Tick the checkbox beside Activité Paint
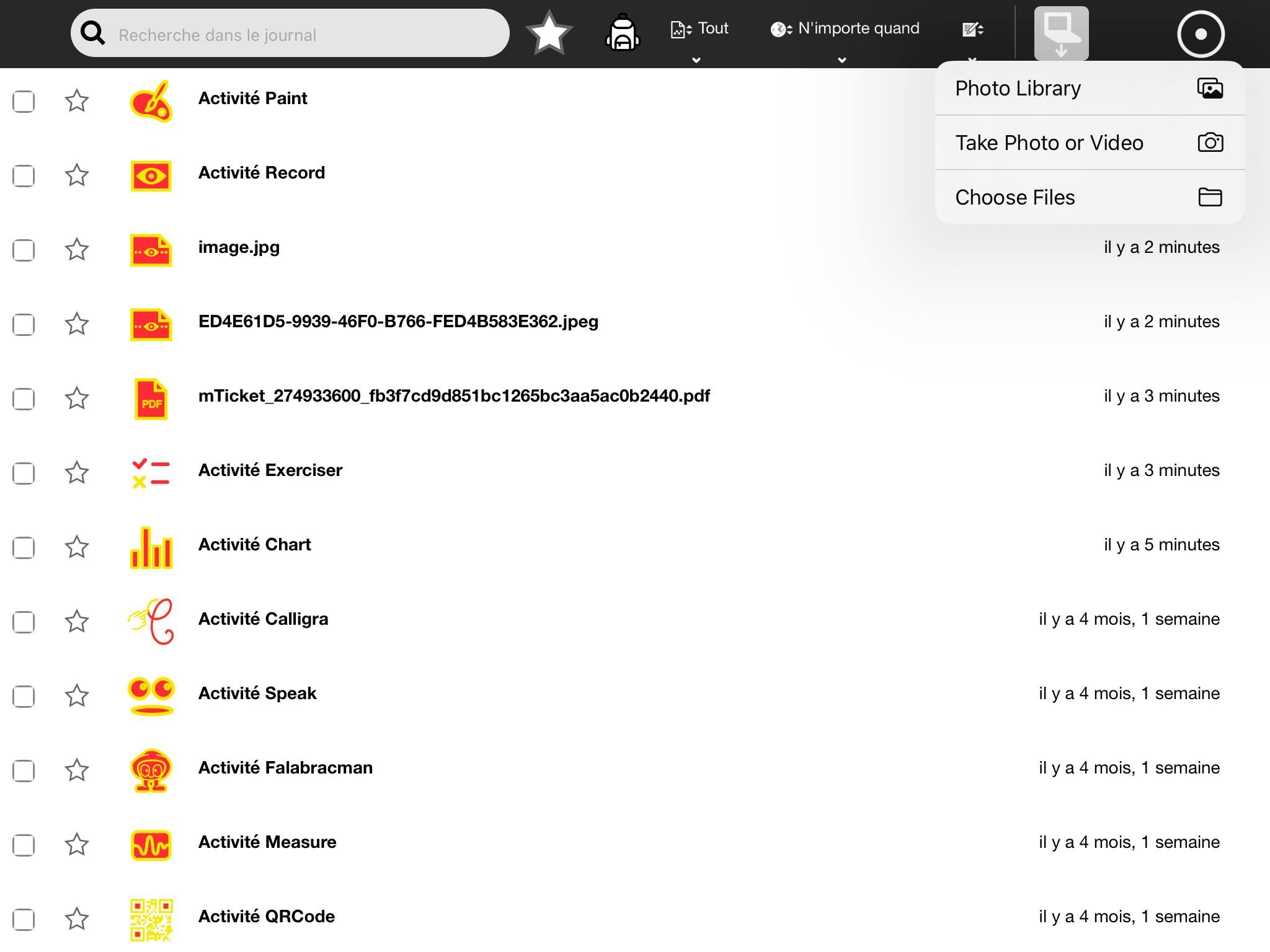1270x952 pixels. tap(24, 101)
